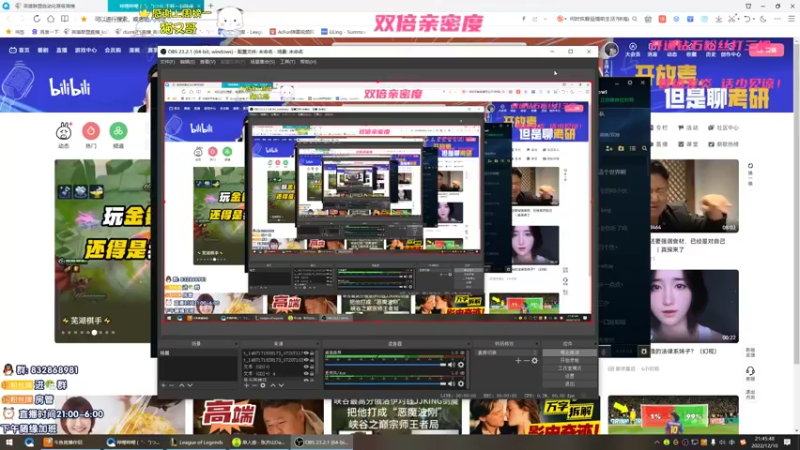Screen dimensions: 800x450
Task: Mute the second mixer channel speaker
Action: pos(452,384)
